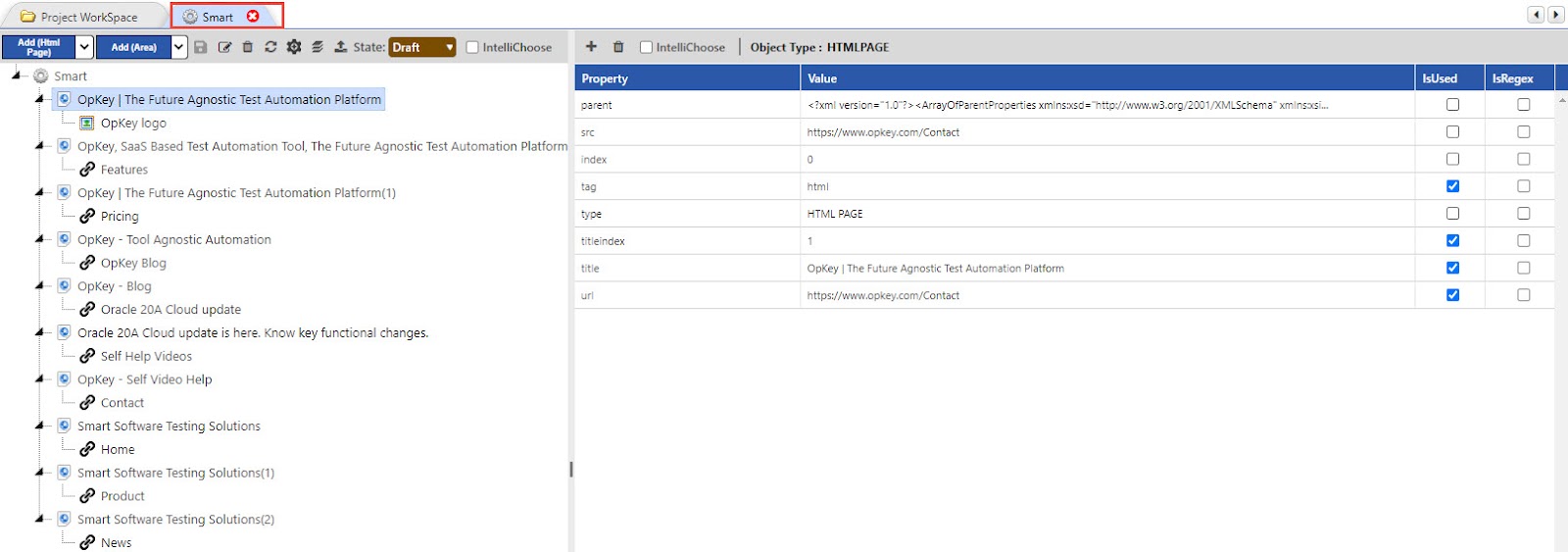Enable IntelliChoose checkbox in left toolbar

pos(472,47)
